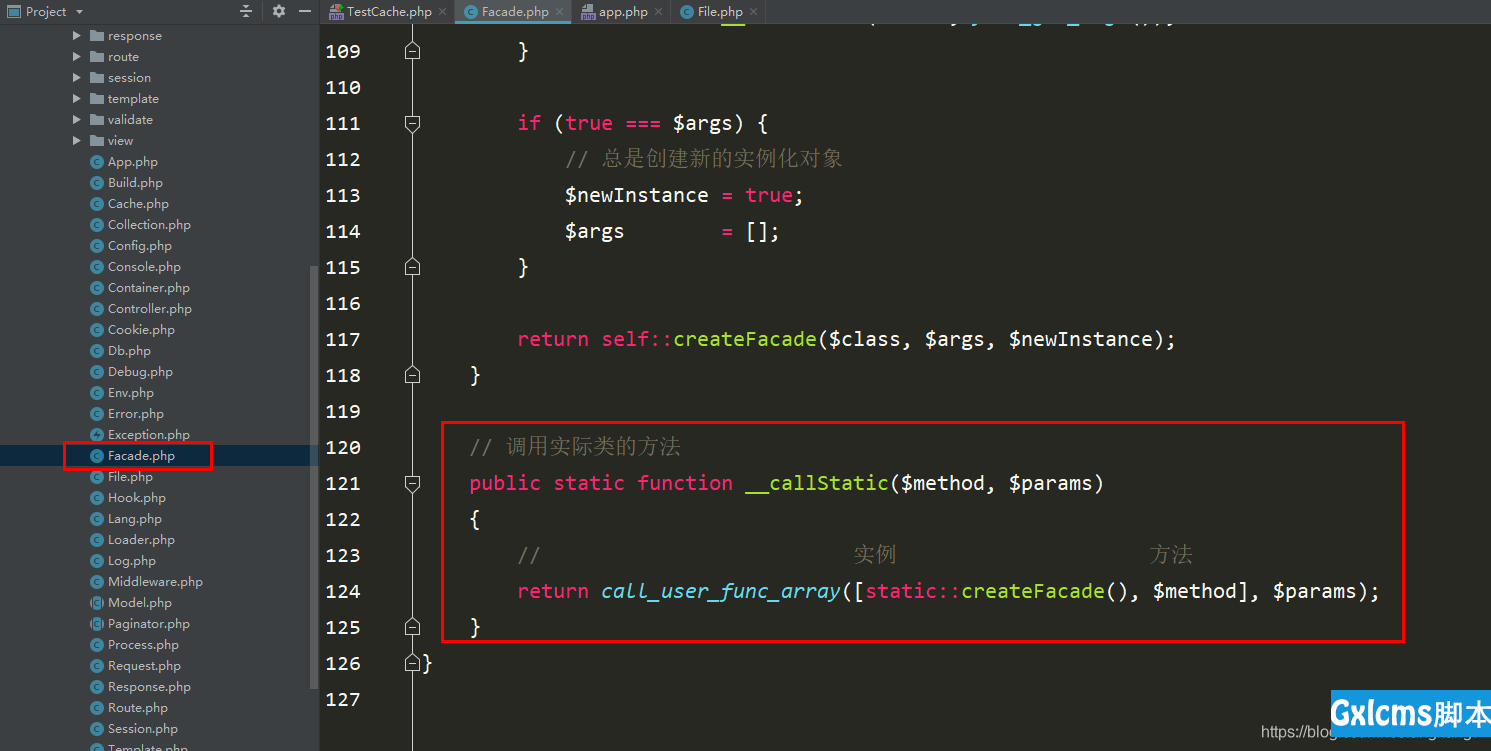
Task: Click the Response.php class icon
Action: (x=97, y=687)
